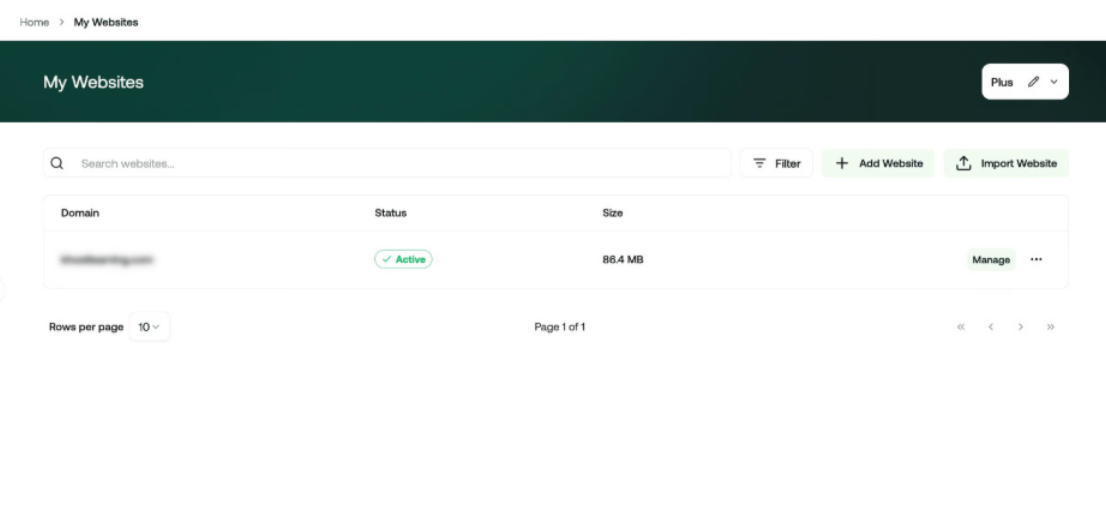
Task: Click the Manage button for the website
Action: tap(991, 259)
